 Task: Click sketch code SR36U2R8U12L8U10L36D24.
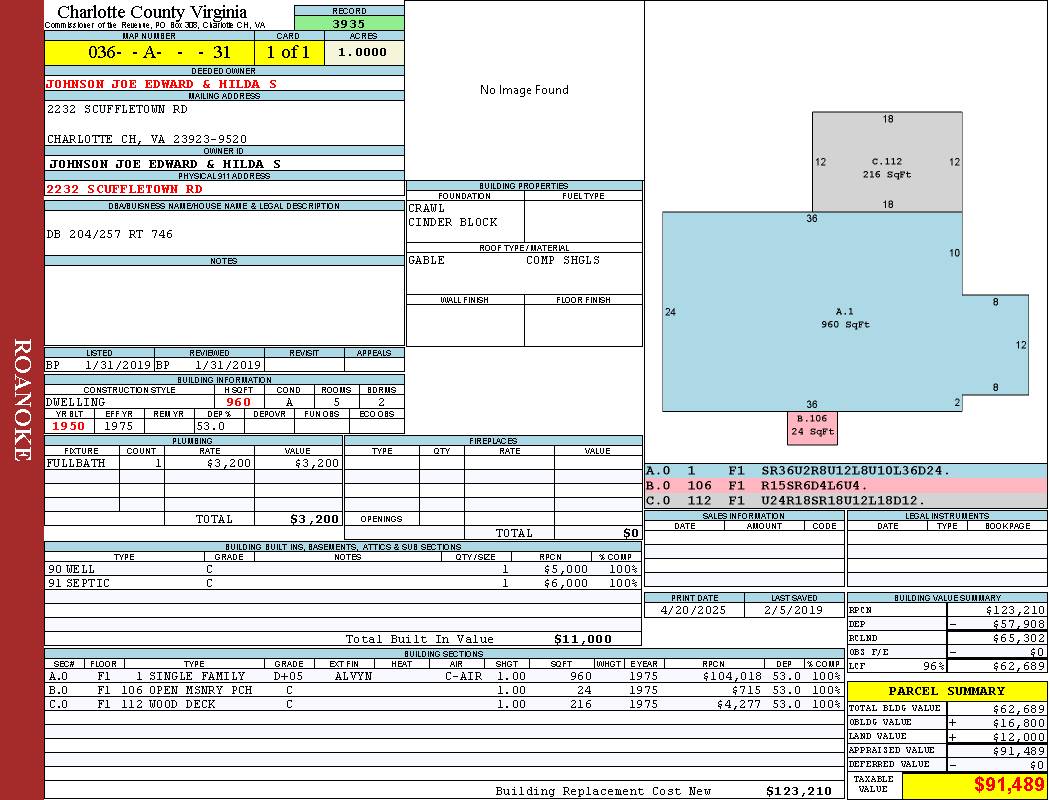coord(855,471)
